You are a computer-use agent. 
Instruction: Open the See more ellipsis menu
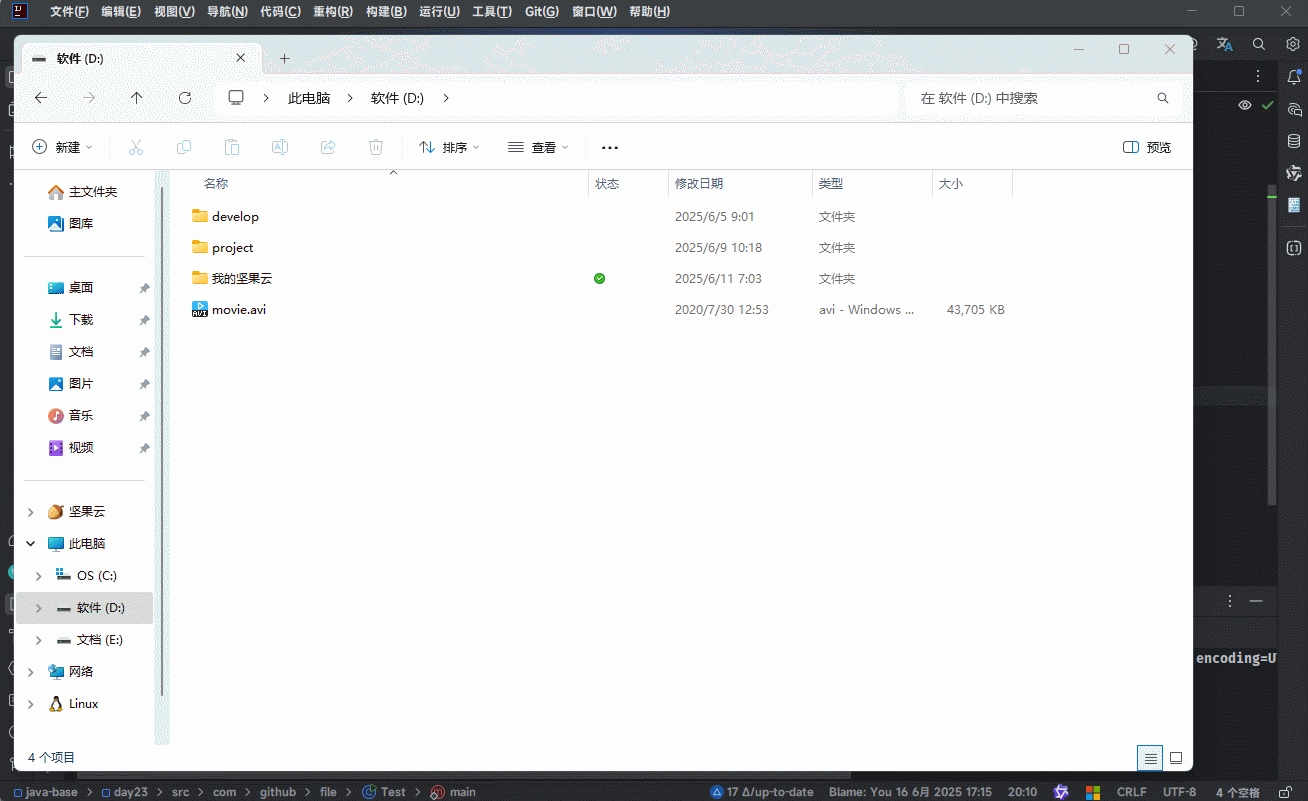click(610, 147)
